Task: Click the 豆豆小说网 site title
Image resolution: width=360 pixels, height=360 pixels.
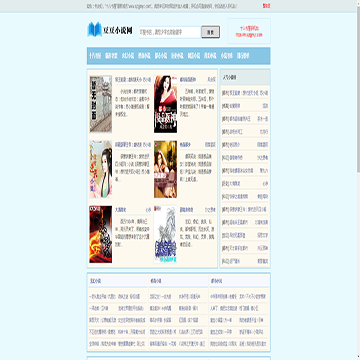Action: click(x=118, y=31)
